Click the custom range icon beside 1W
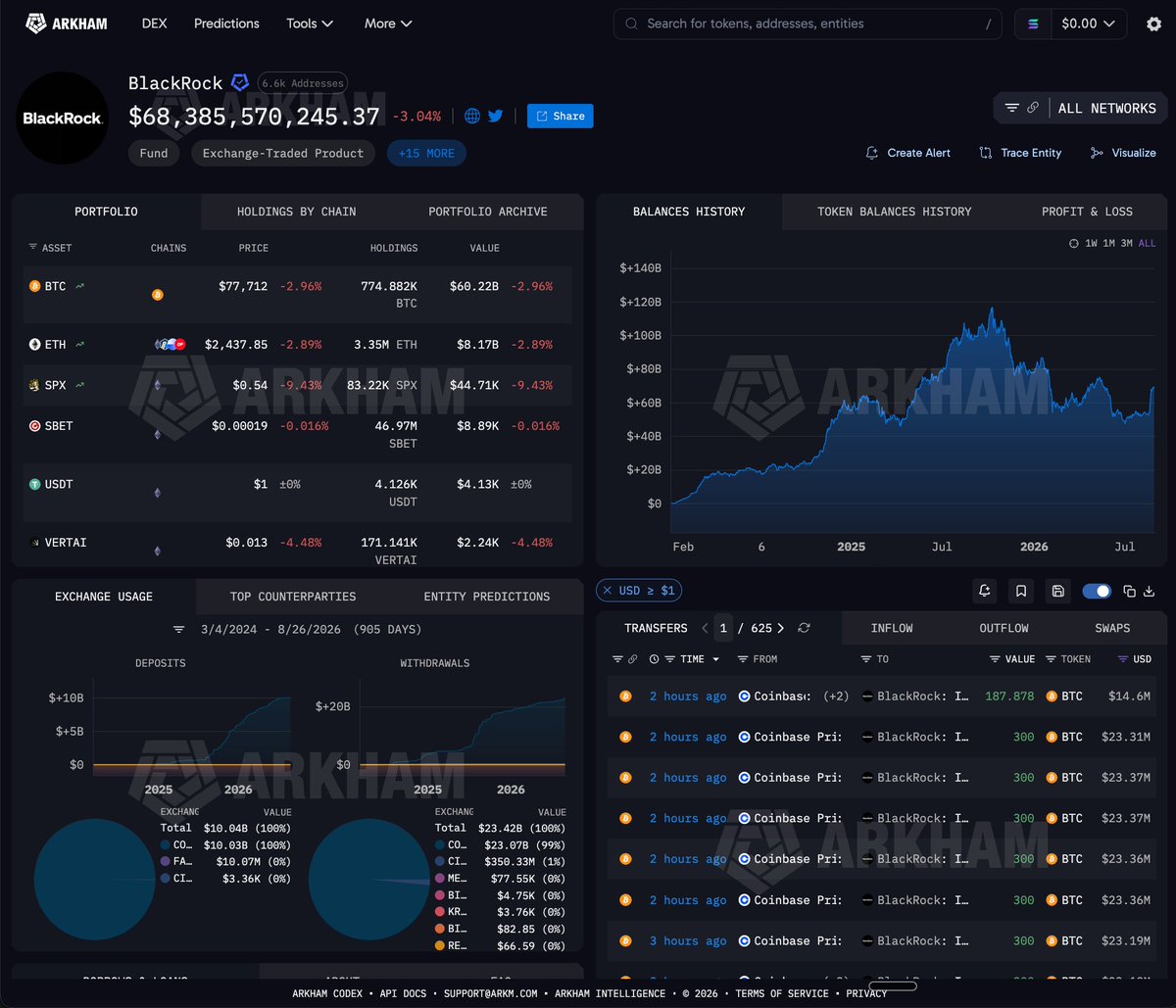Screen dimensions: 1176x1008 tap(1074, 243)
